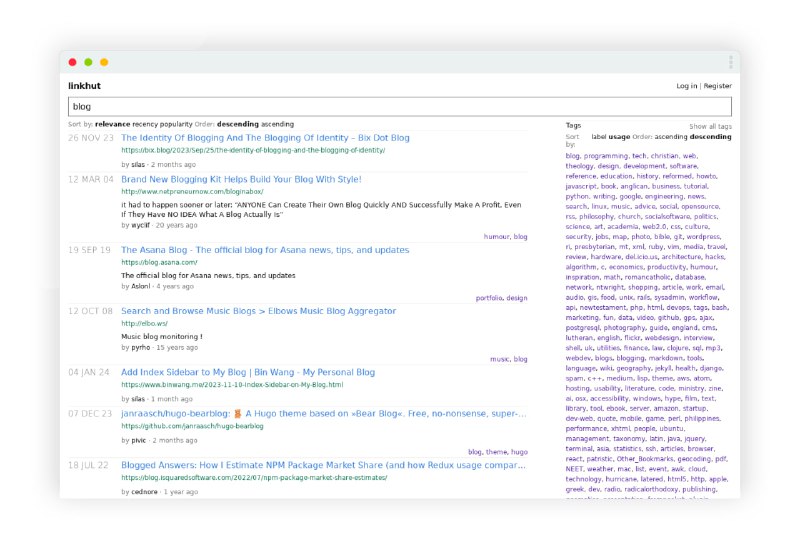Open 'The Asana Blog' bookmark title
Viewport: 800px width, 541px height.
[x=265, y=250]
